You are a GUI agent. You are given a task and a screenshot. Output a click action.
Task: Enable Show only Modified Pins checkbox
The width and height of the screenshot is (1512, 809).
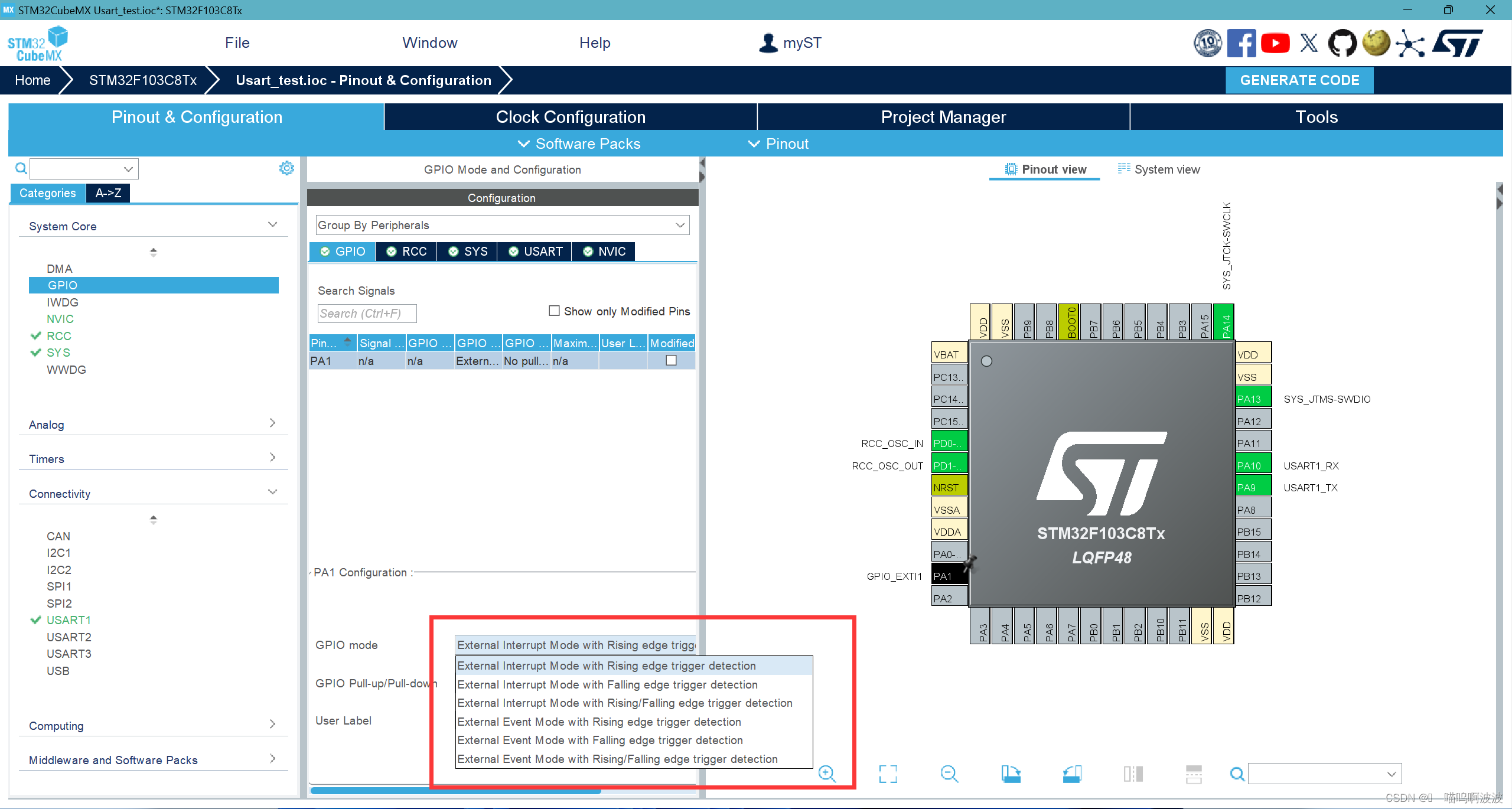coord(554,311)
